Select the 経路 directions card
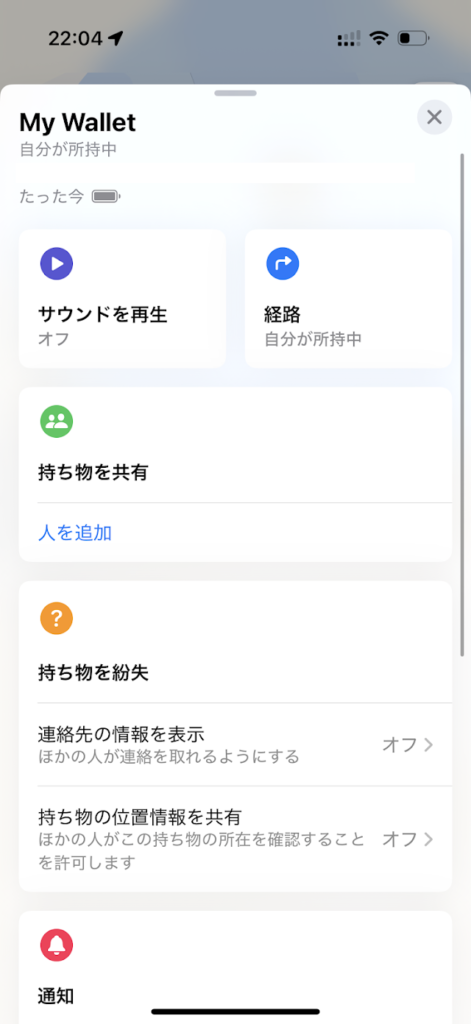This screenshot has width=471, height=1024. point(348,298)
